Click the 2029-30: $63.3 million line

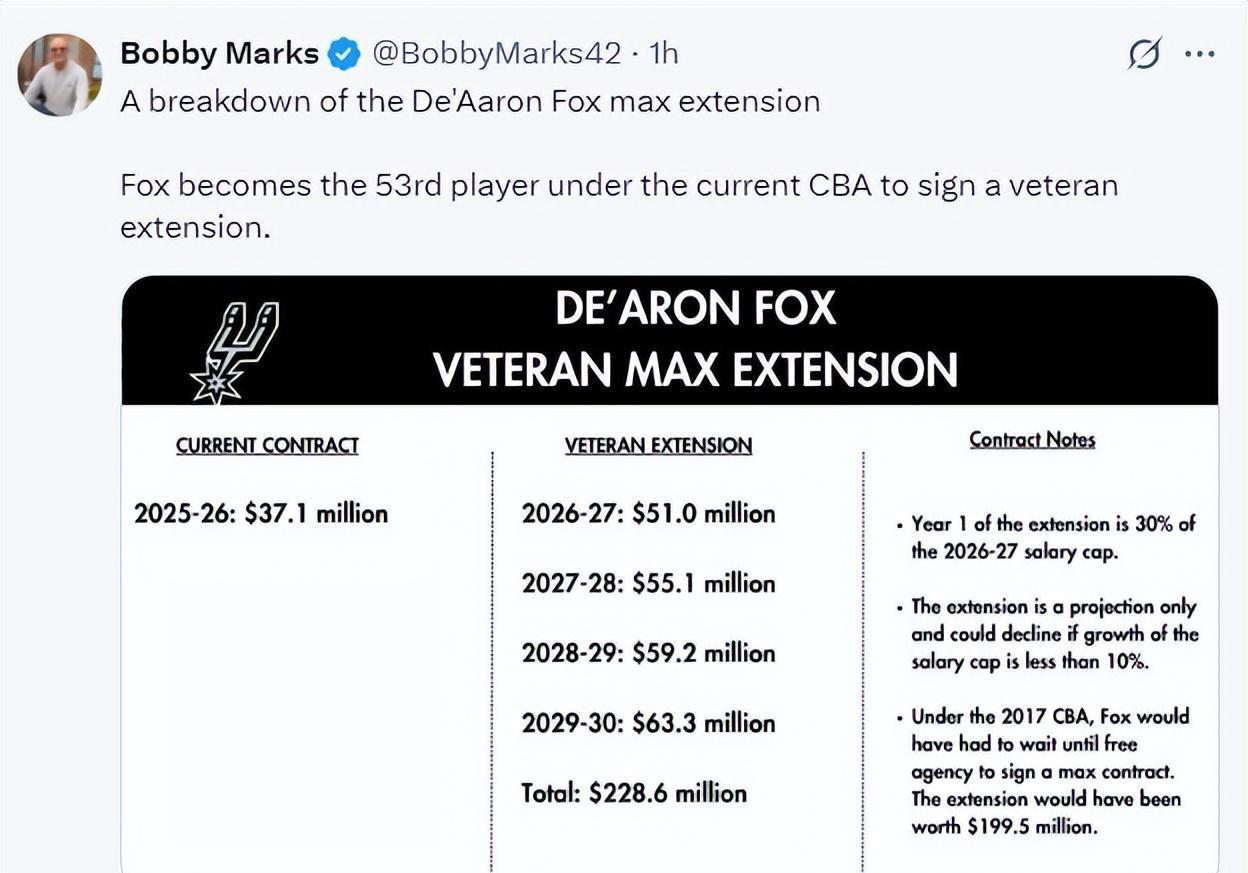648,723
